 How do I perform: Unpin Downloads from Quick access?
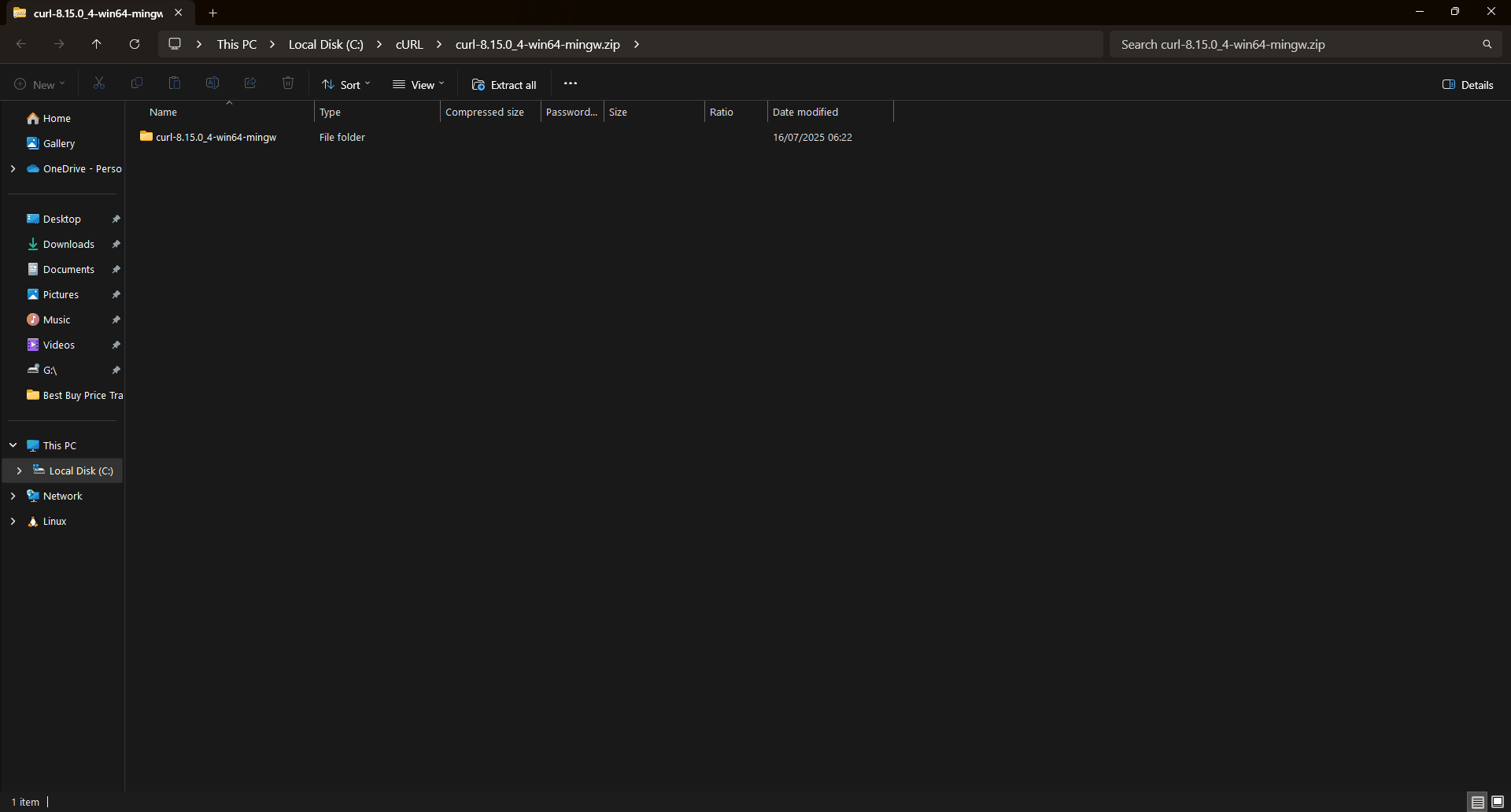pyautogui.click(x=116, y=245)
